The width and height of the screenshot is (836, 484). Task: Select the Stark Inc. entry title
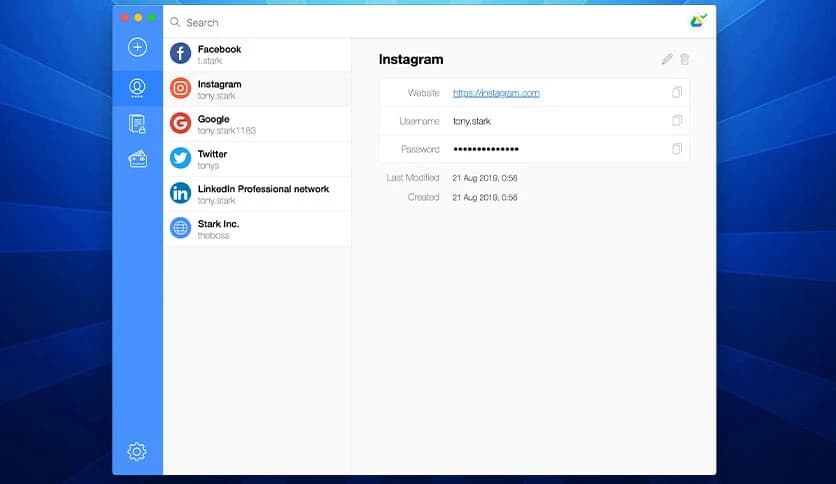(218, 224)
